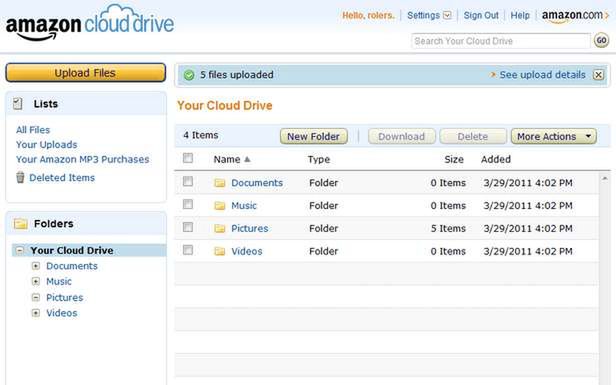Check the Music folder checkbox

coord(188,204)
